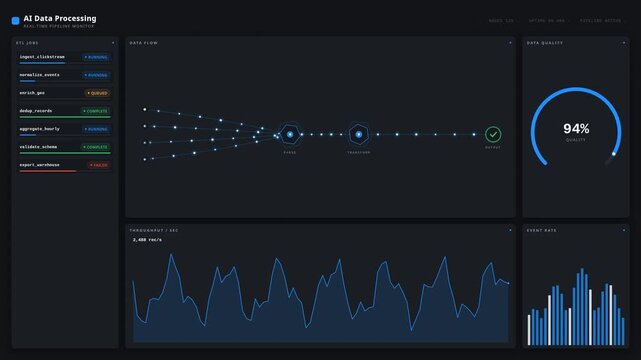Click the end-point dot of throughput line

509,283
